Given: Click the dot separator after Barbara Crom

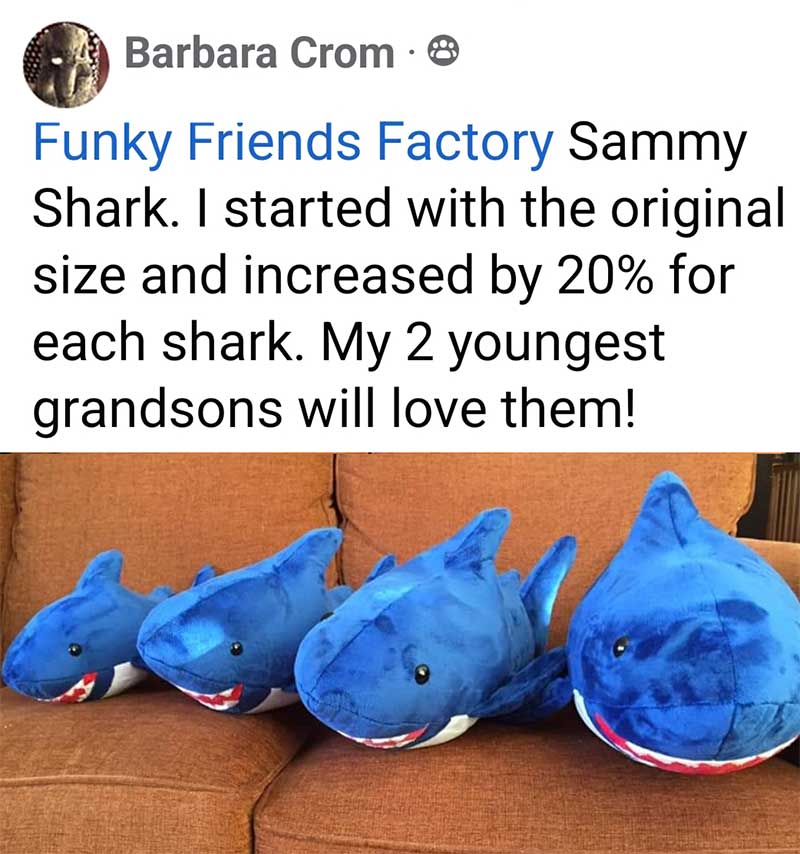Looking at the screenshot, I should click(x=412, y=53).
